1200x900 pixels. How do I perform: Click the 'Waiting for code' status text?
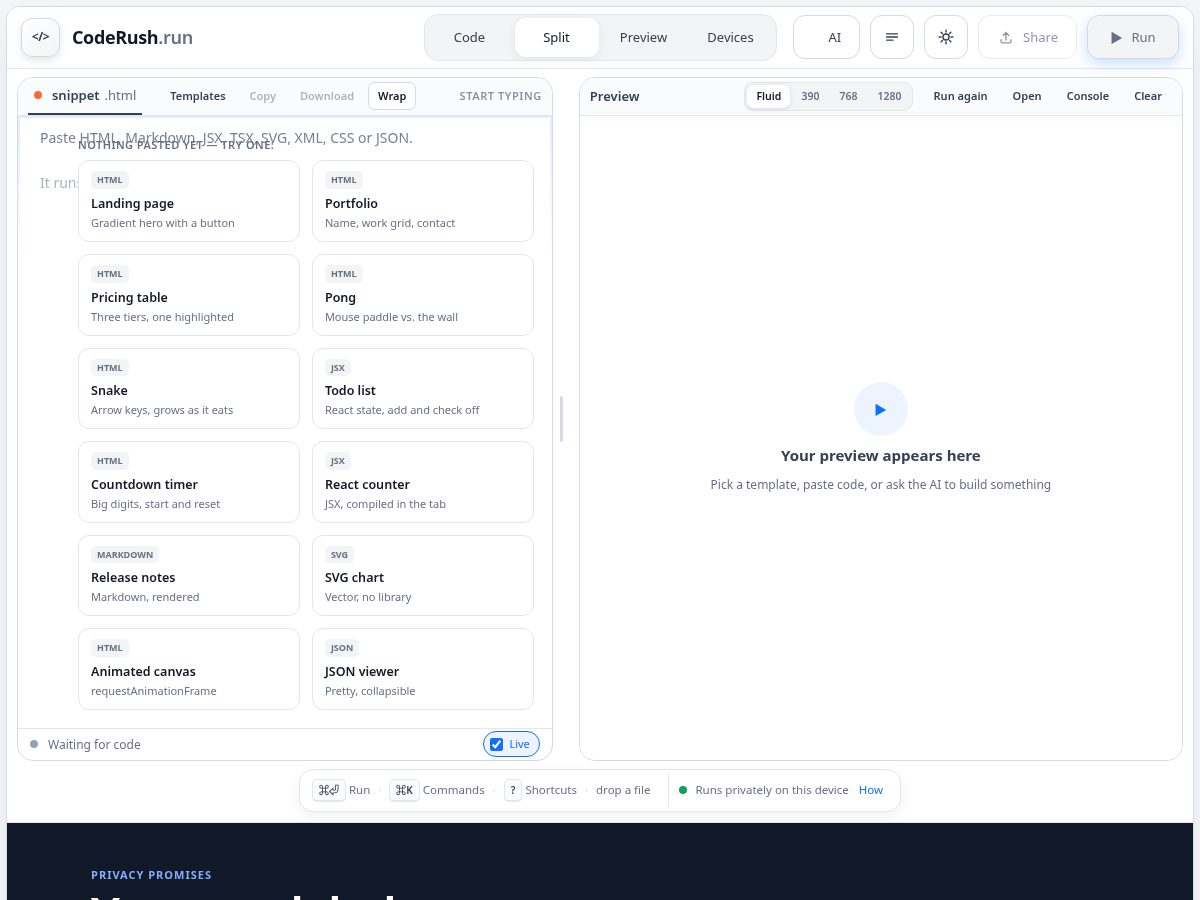click(x=94, y=744)
